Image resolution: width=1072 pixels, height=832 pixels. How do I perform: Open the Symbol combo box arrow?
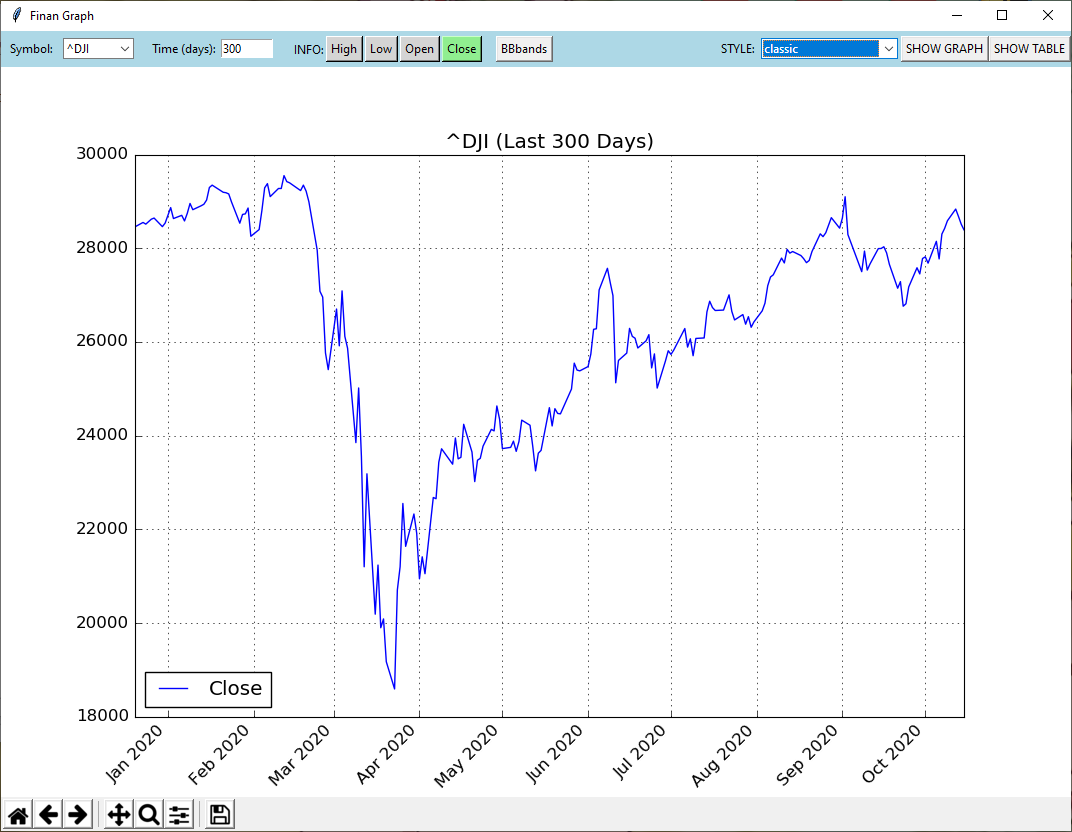[125, 49]
